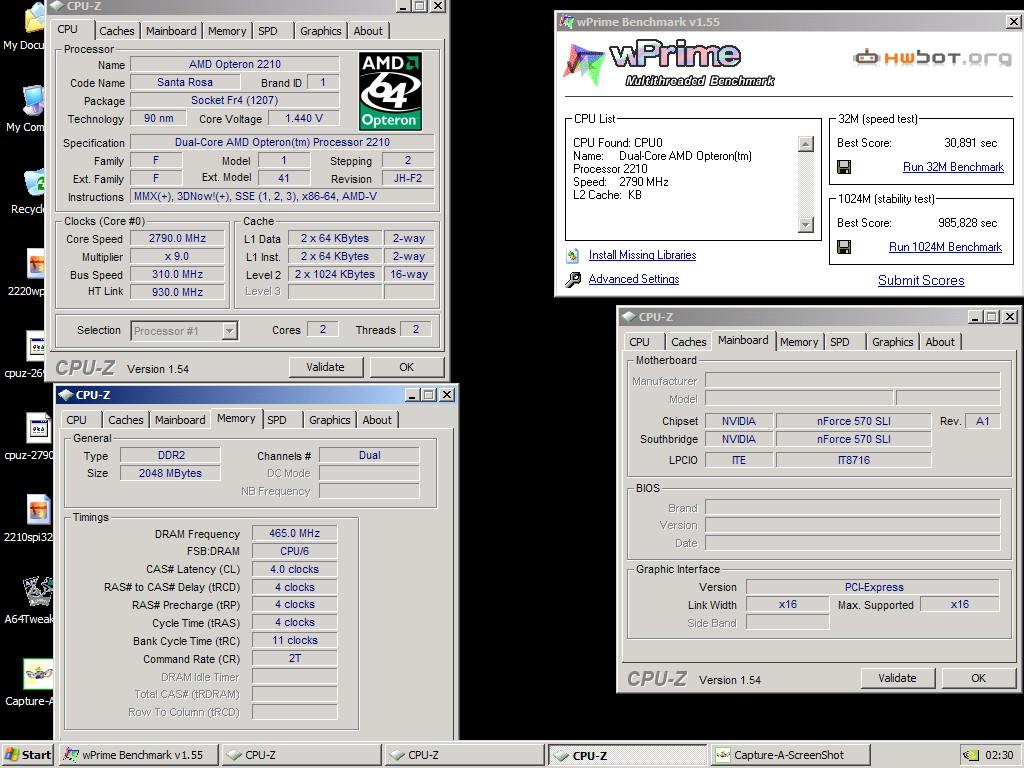The image size is (1024, 768).
Task: Click the HT Link 930.0 MHz value
Action: pyautogui.click(x=177, y=292)
